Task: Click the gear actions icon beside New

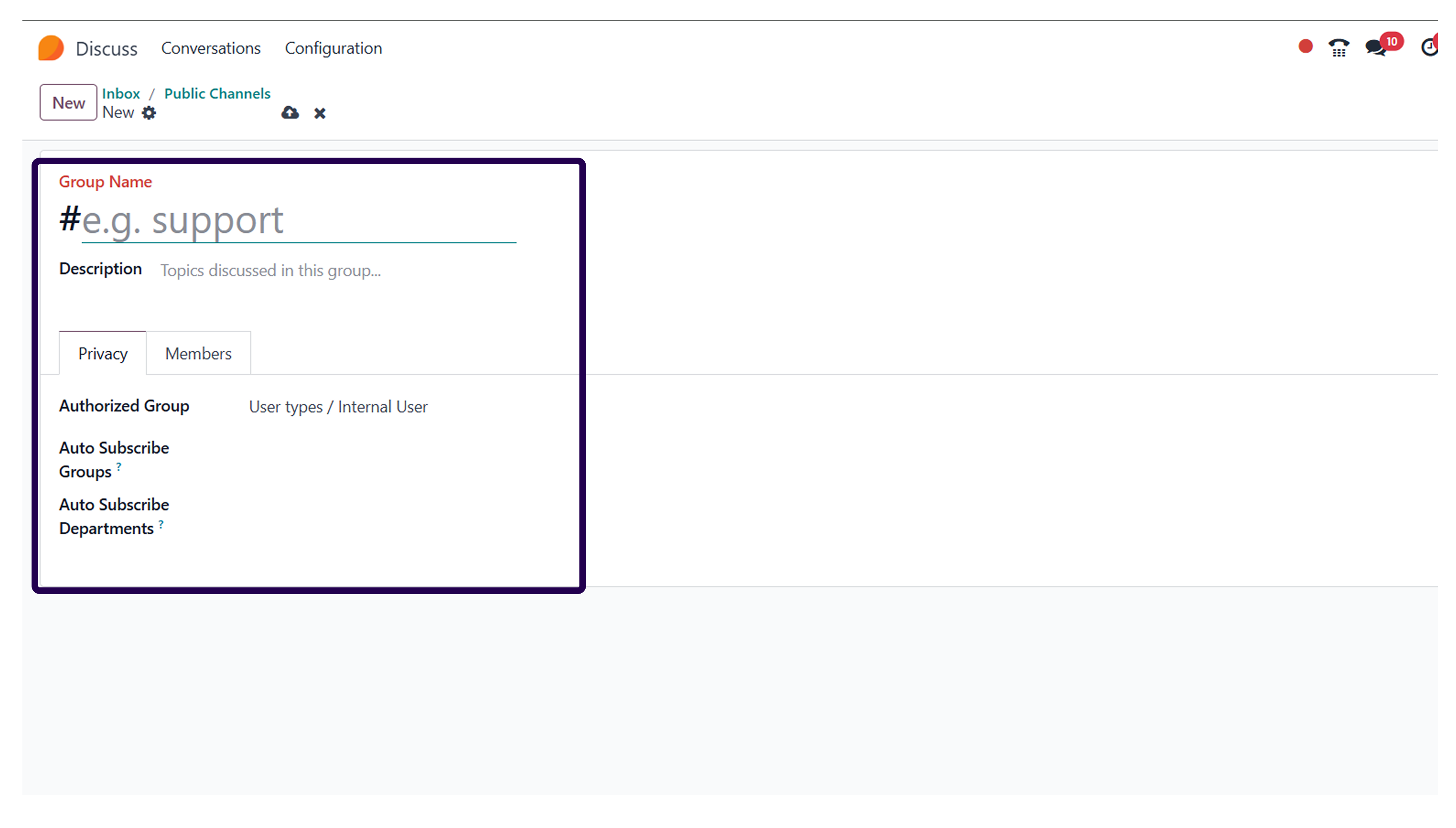Action: 149,113
